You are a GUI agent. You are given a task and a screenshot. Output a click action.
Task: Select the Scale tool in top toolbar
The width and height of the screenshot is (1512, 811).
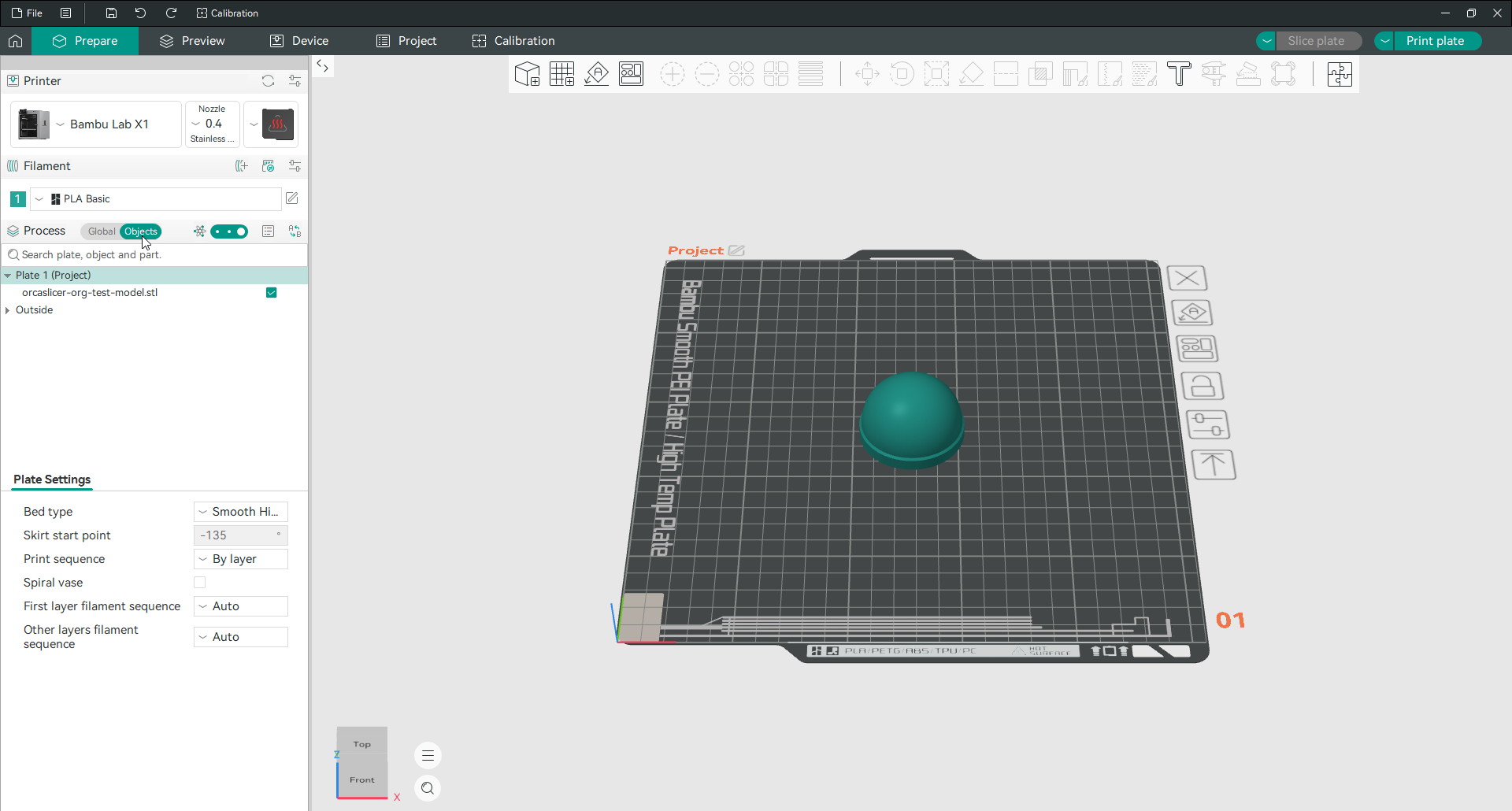(x=936, y=74)
